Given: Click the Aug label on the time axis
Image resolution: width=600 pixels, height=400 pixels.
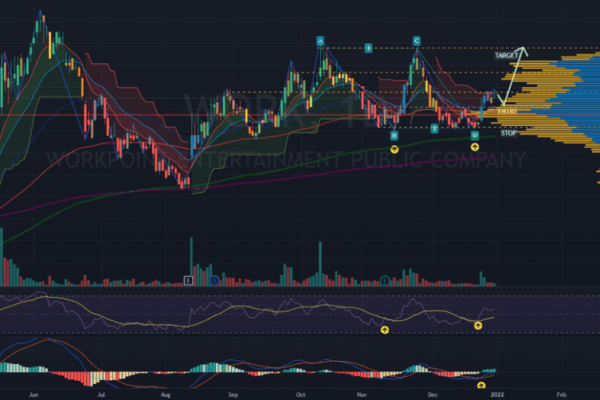Looking at the screenshot, I should 165,395.
